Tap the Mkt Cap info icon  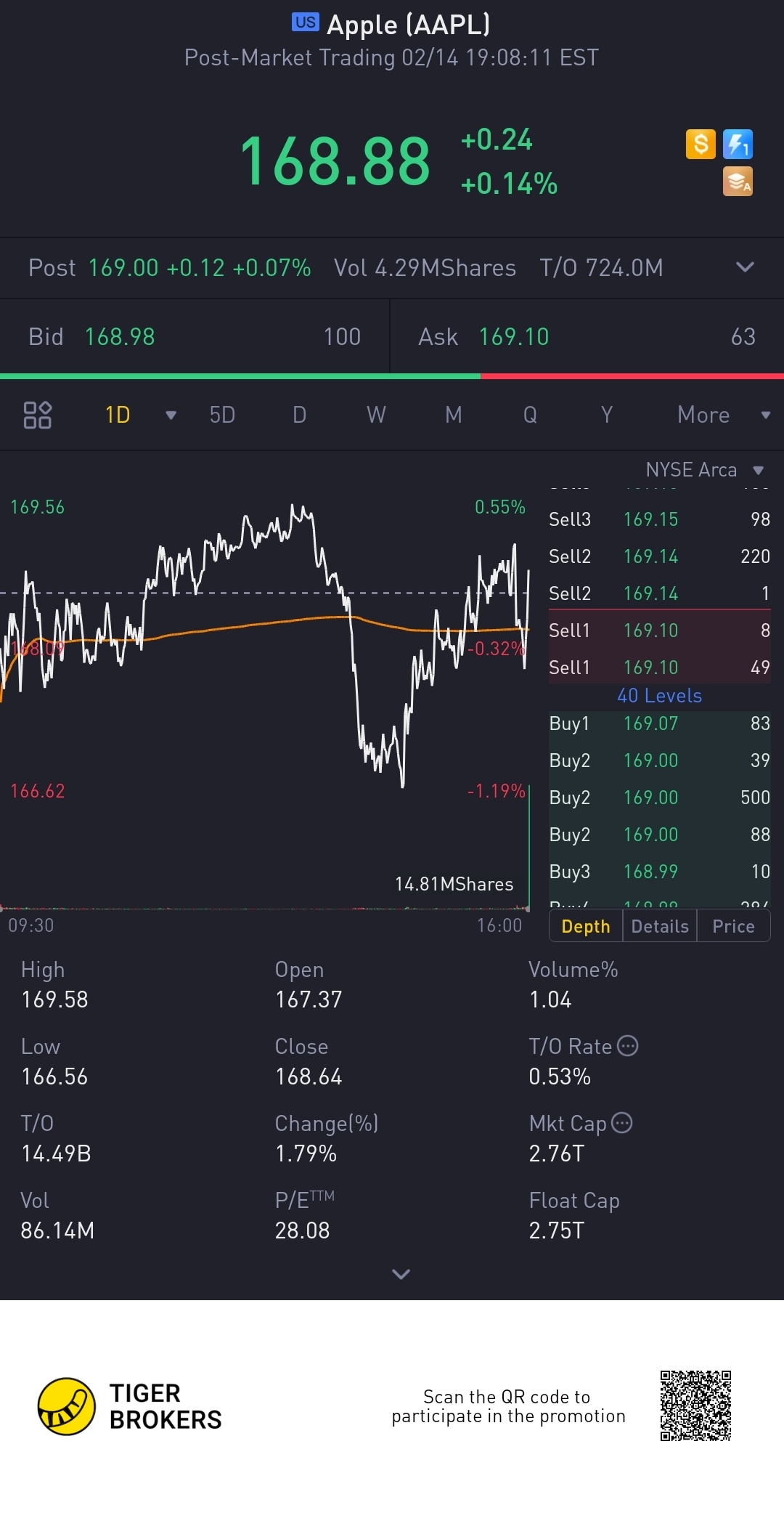(x=622, y=1123)
